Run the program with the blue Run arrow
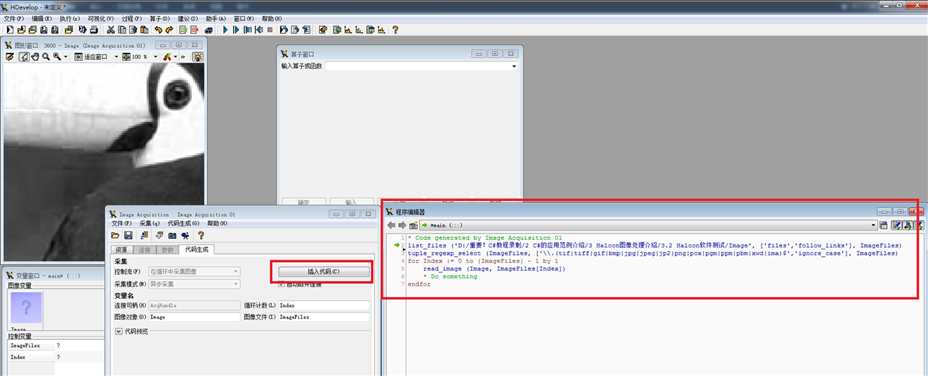928x376 pixels. click(x=225, y=30)
